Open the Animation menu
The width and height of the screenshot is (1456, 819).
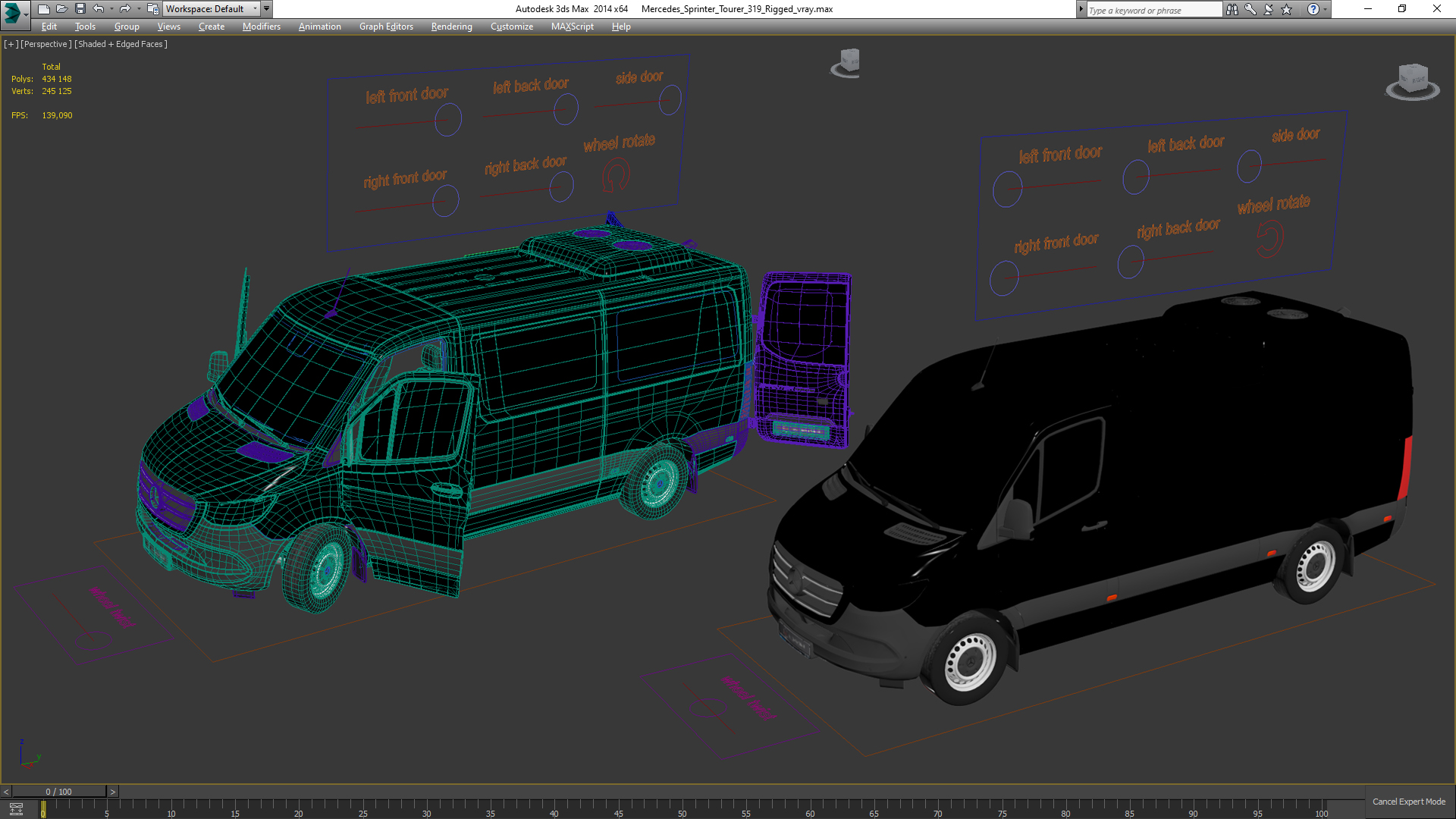point(319,27)
